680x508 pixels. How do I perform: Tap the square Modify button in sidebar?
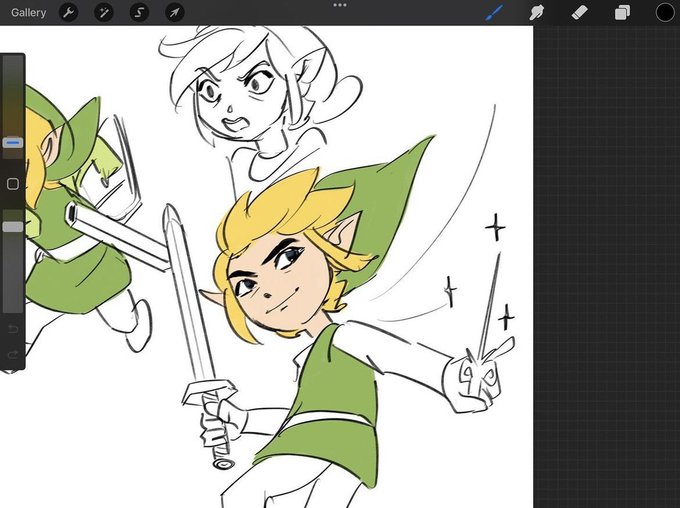click(13, 184)
